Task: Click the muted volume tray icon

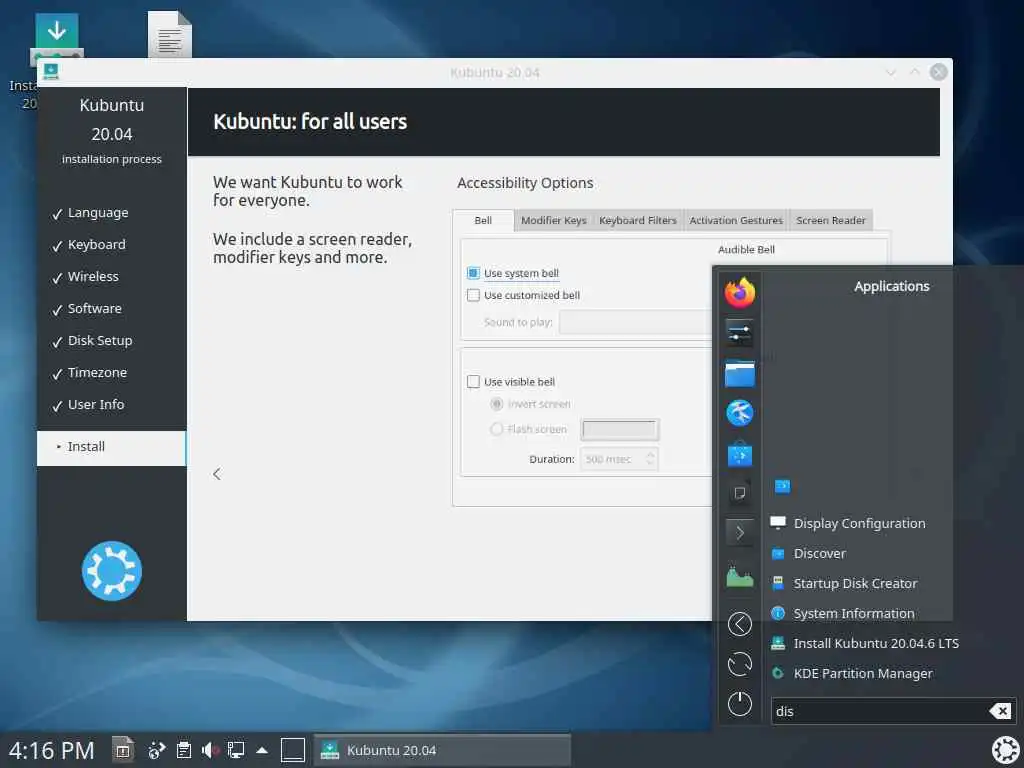Action: point(210,750)
